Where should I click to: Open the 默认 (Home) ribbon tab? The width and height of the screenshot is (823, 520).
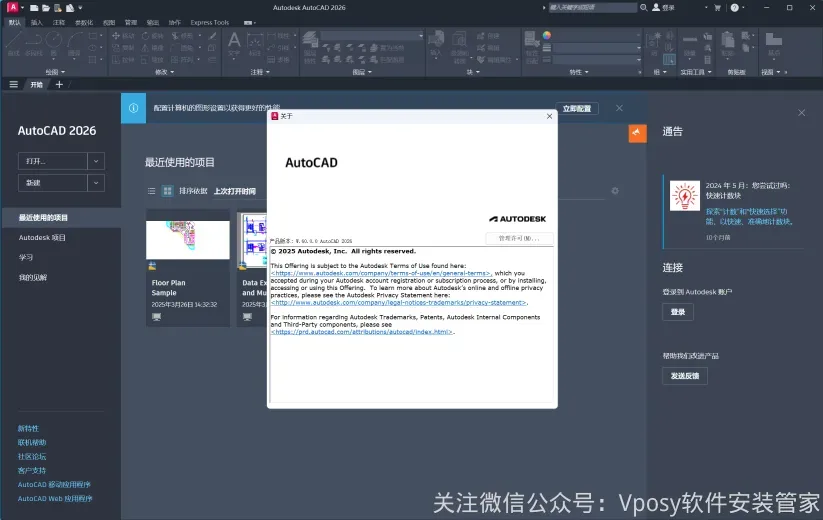[15, 23]
